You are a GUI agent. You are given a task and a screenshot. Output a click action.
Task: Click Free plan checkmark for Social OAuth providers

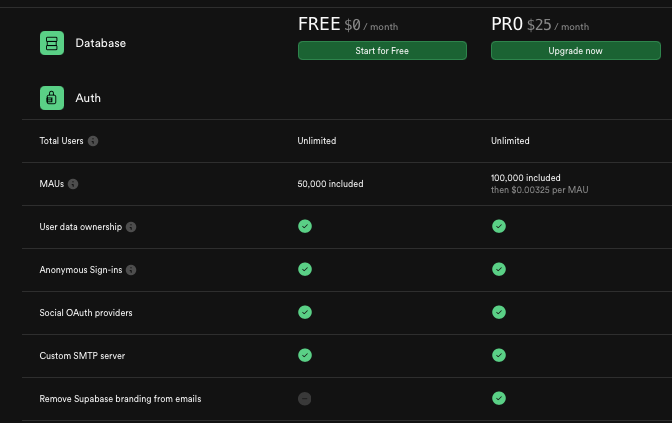coord(305,312)
